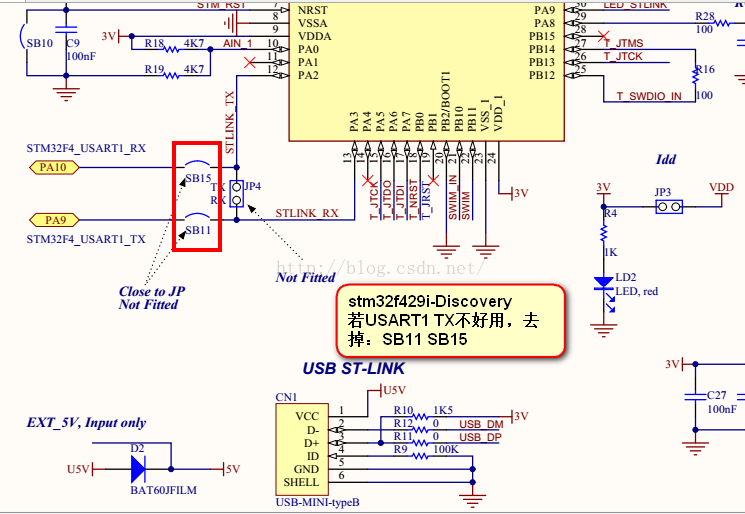
Task: Click the R9 resistor symbol
Action: pos(420,456)
